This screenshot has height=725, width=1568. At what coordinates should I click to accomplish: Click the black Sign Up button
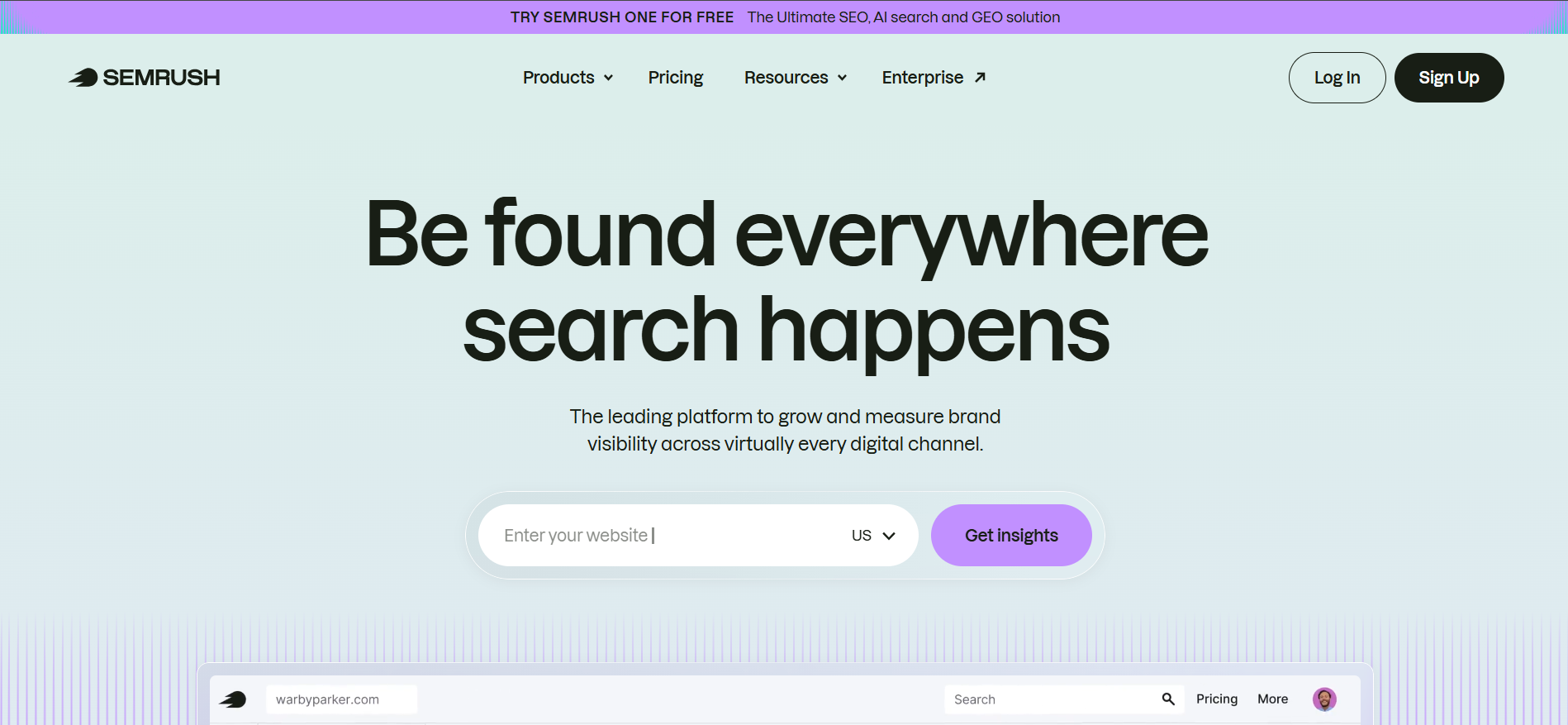click(1448, 78)
